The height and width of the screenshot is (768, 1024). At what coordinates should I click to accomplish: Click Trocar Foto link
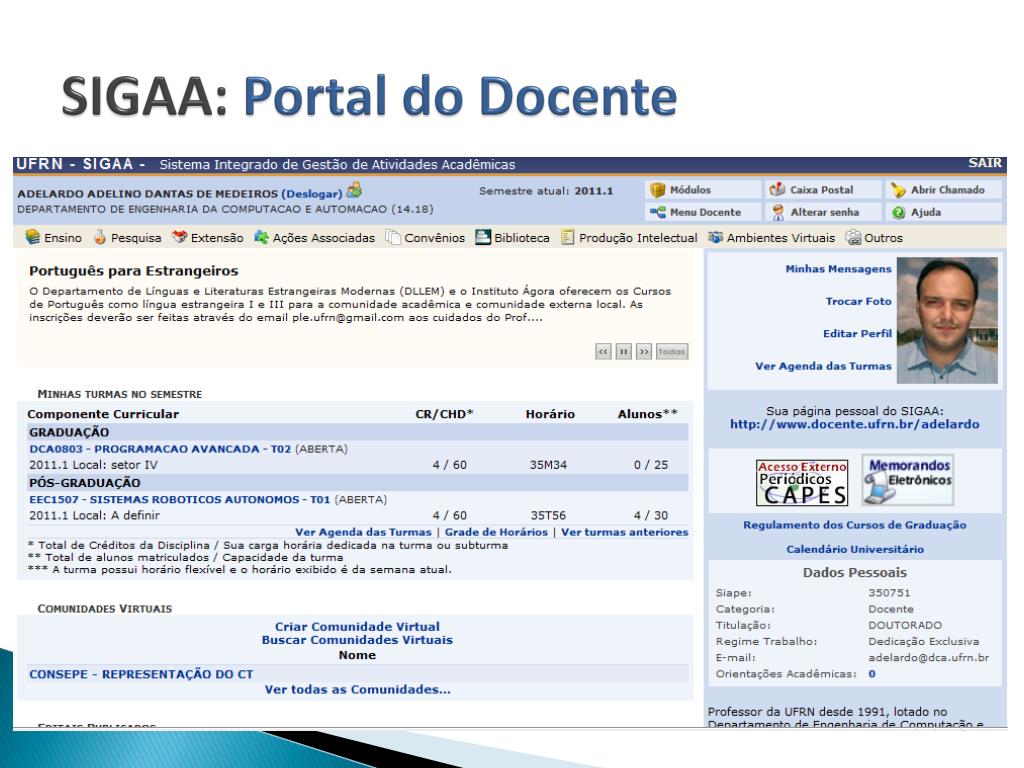(x=858, y=301)
